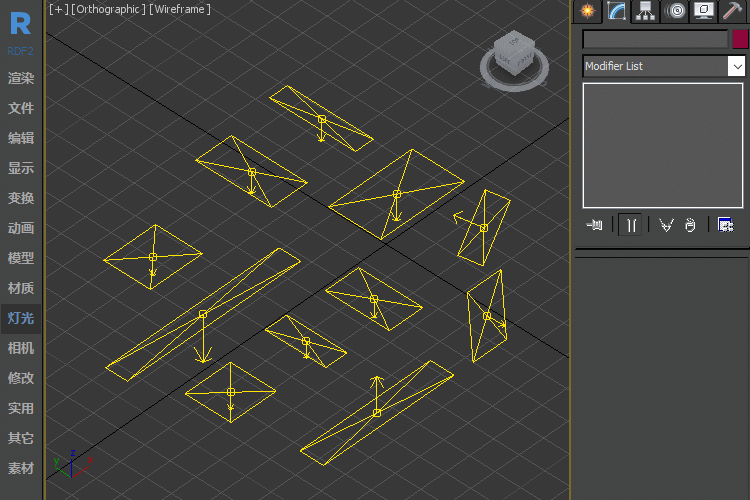Click Remove Modifier from stack icon

[x=690, y=224]
